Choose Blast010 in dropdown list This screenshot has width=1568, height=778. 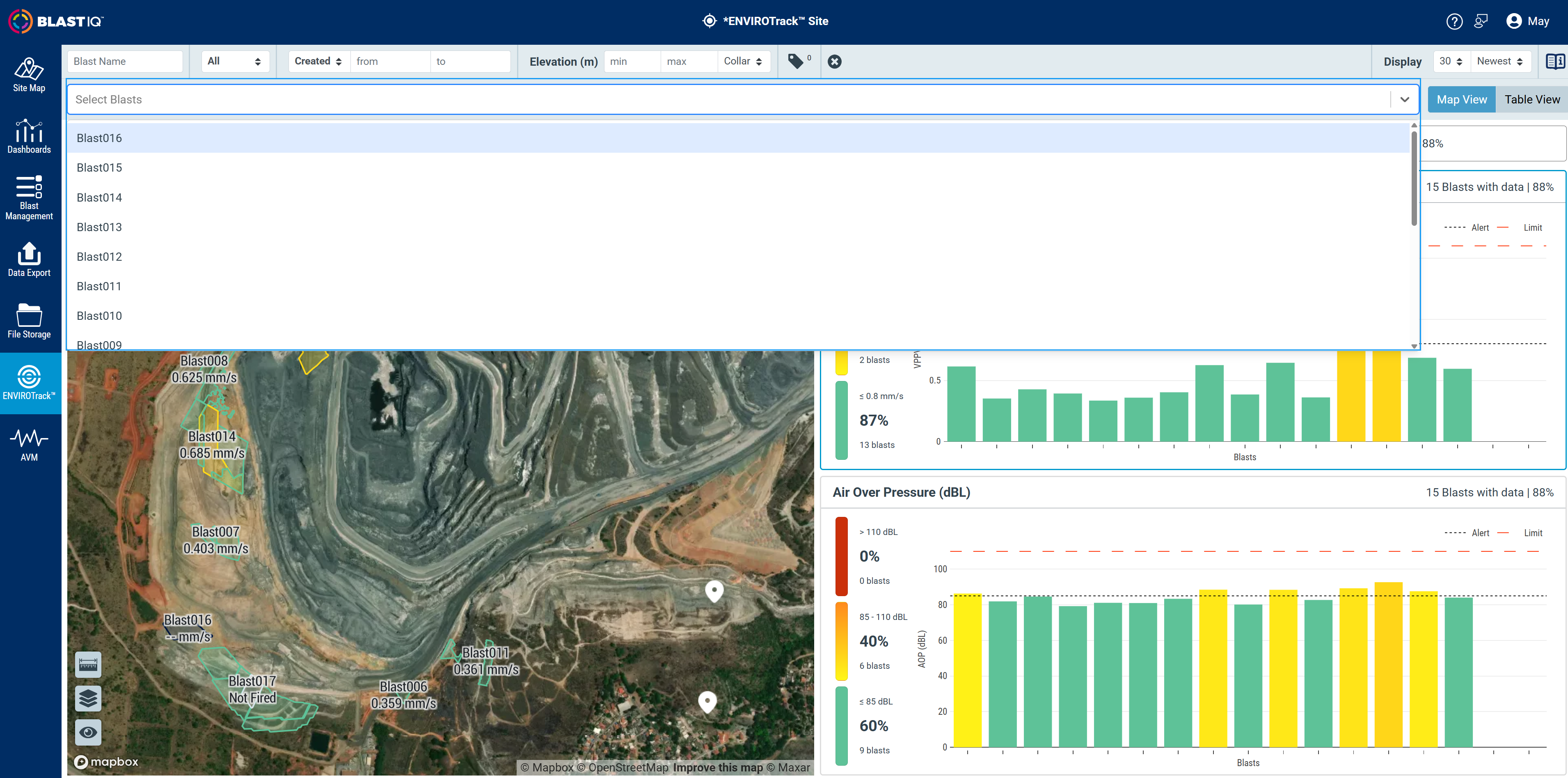738,315
